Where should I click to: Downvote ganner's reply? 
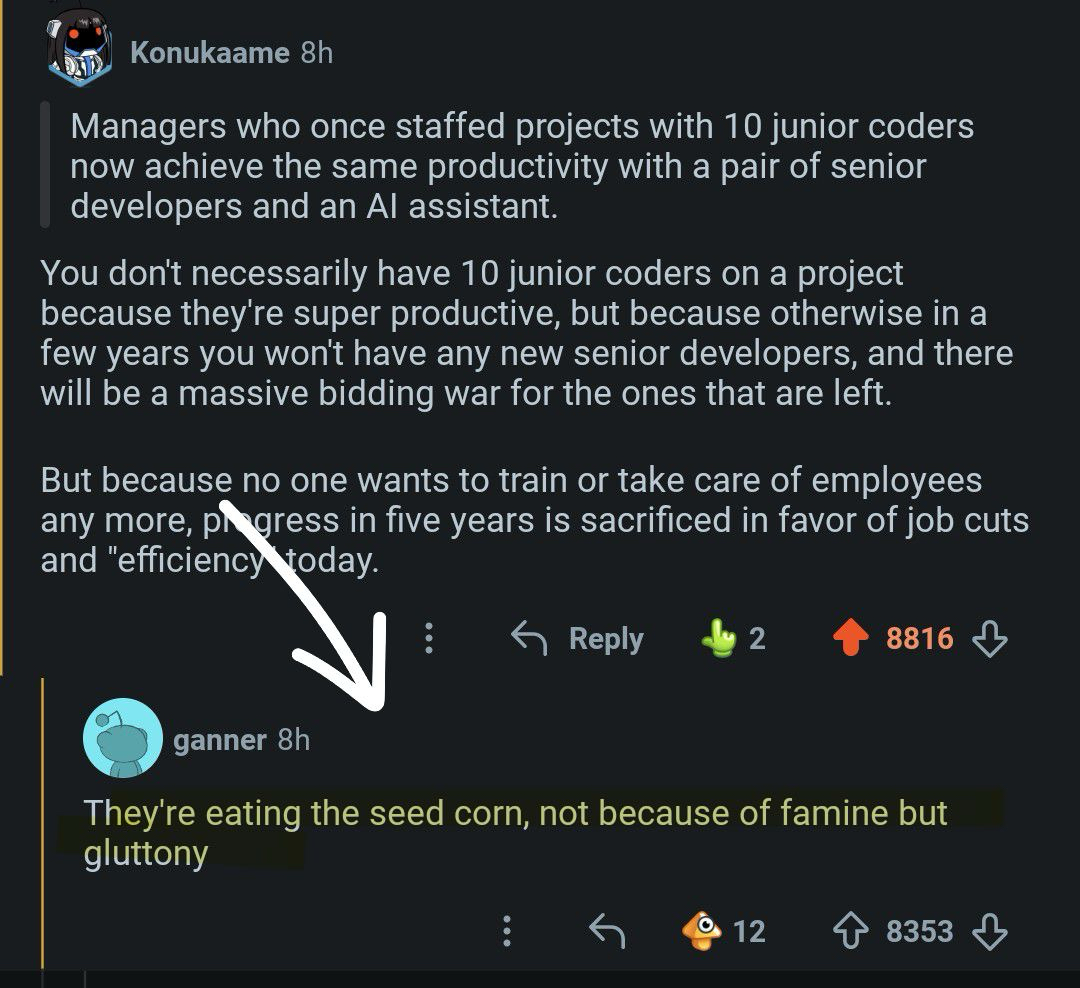coord(990,932)
